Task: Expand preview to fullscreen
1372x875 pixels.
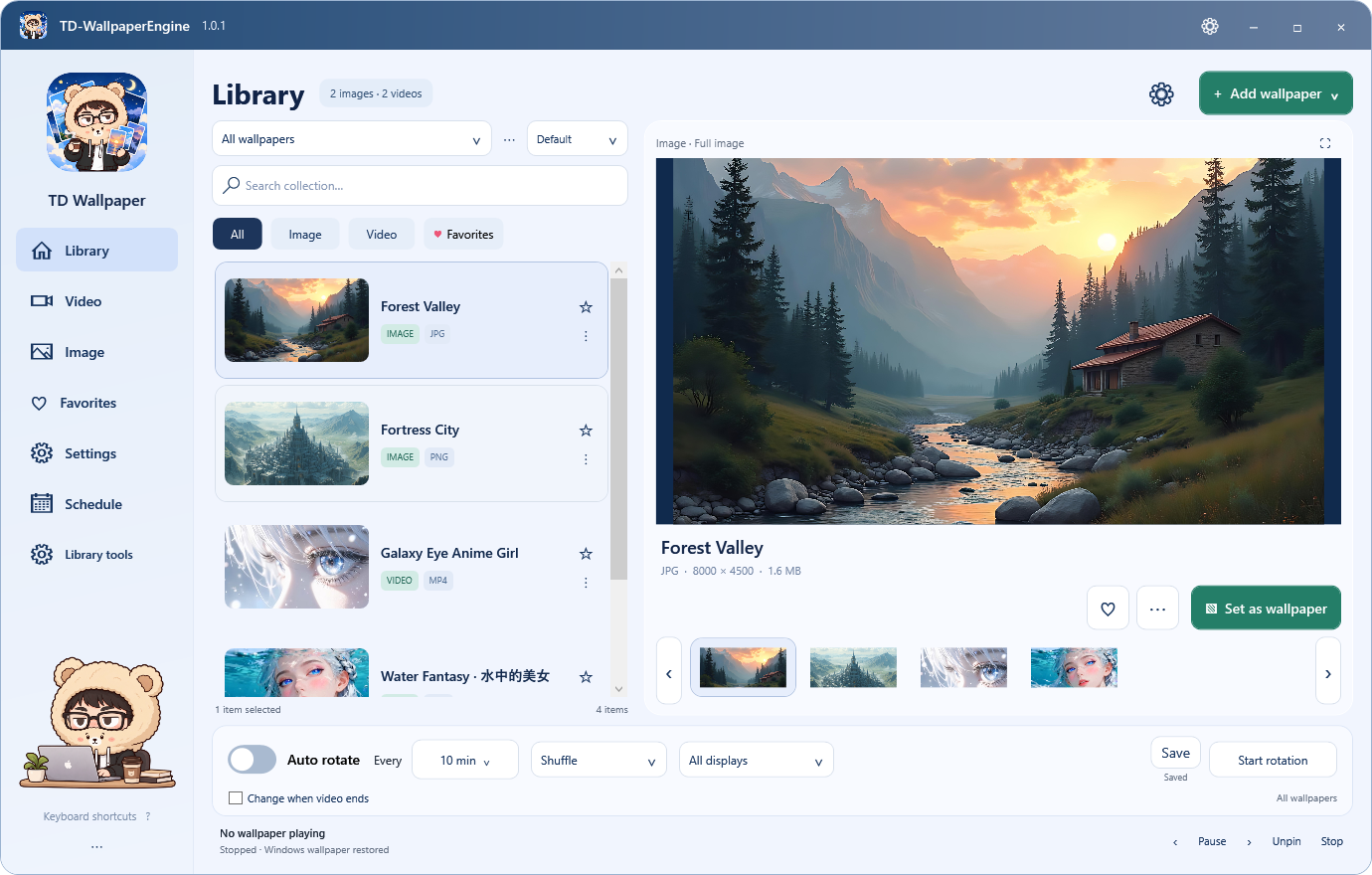Action: click(x=1325, y=143)
